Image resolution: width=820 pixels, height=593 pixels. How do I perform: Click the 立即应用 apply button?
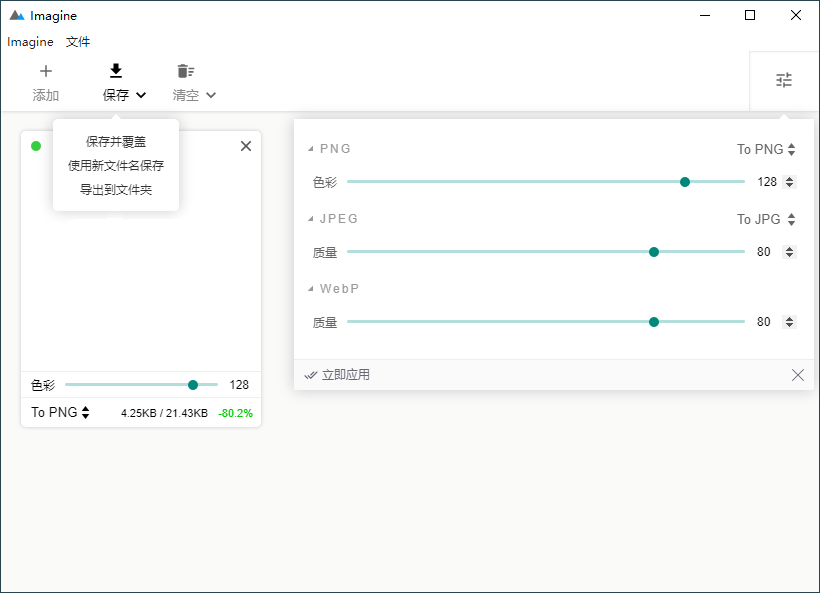338,375
